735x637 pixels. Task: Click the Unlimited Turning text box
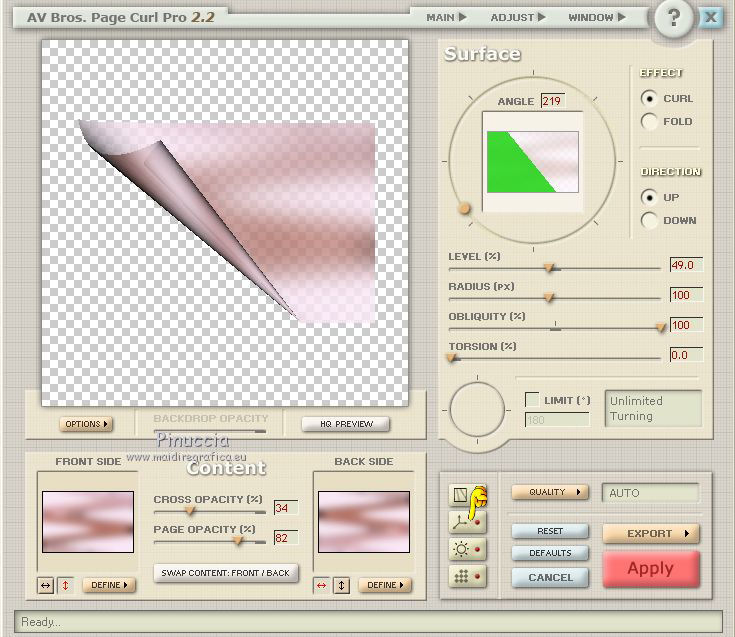point(653,409)
